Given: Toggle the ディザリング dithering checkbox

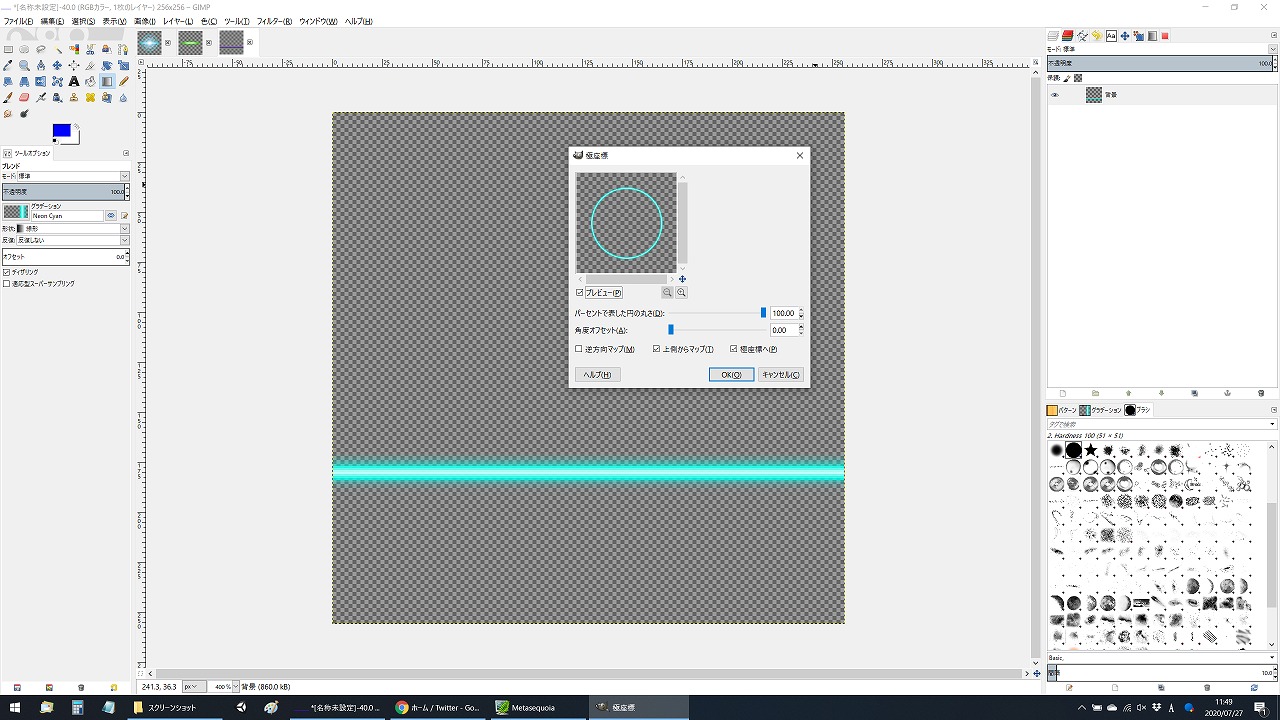Looking at the screenshot, I should click(21, 272).
